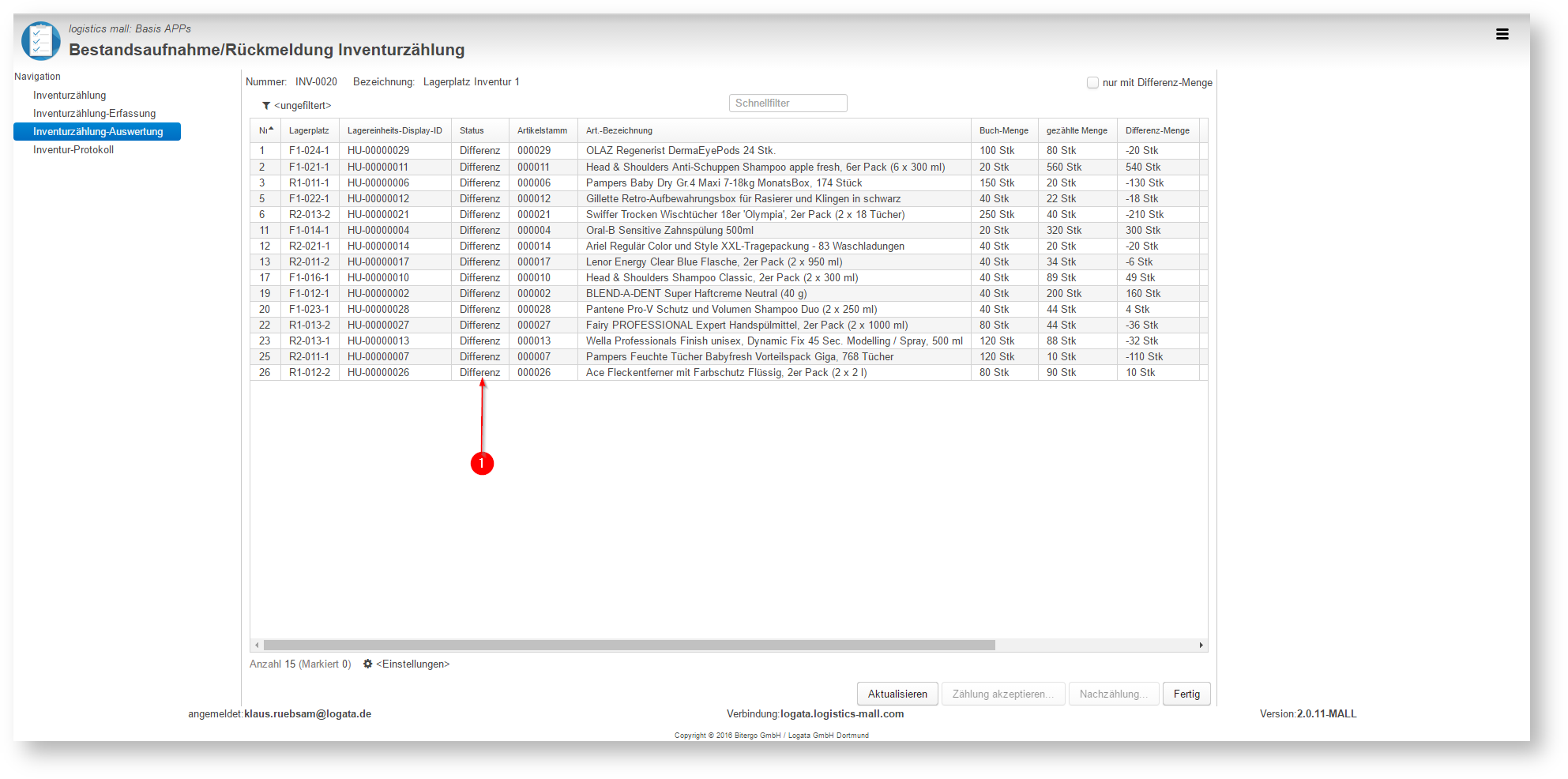Sort by the Artikelstamm column header
The image size is (1568, 779).
coord(542,131)
